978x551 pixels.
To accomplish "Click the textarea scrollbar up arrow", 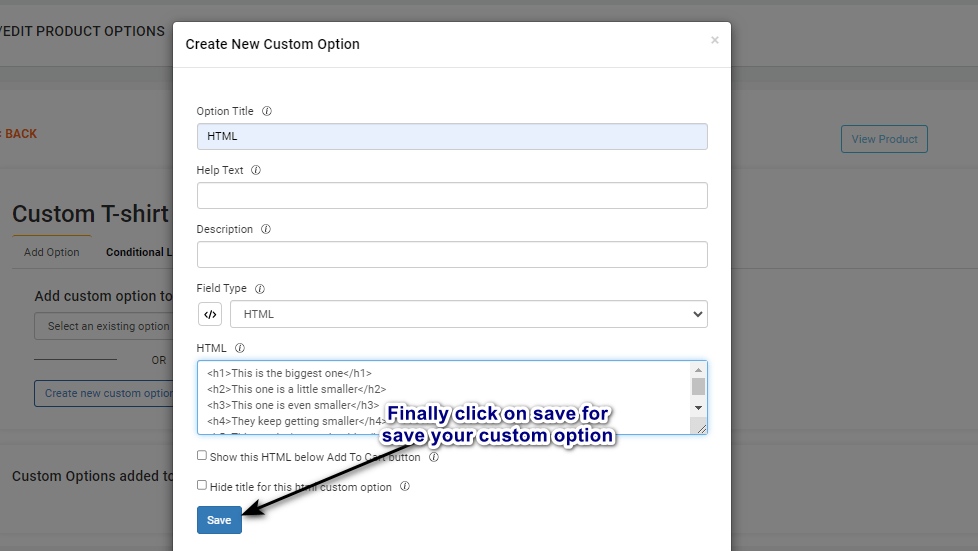I will pos(699,370).
